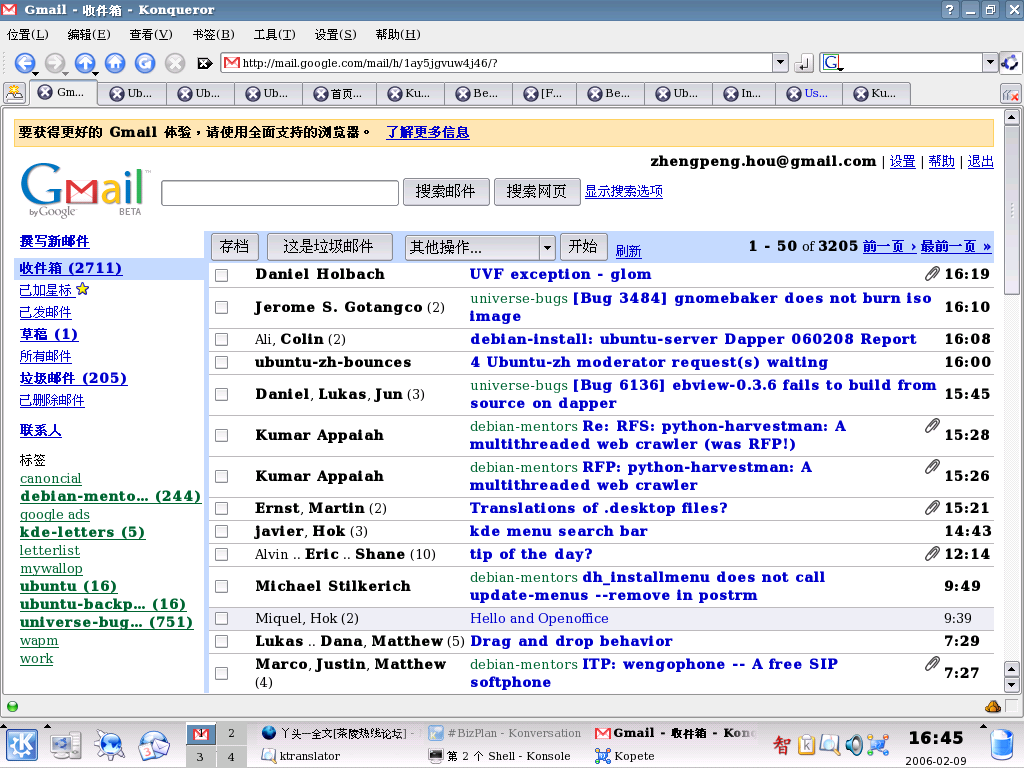1024x768 pixels.
Task: Click the Konqueror gear throbber icon
Action: click(x=1010, y=63)
